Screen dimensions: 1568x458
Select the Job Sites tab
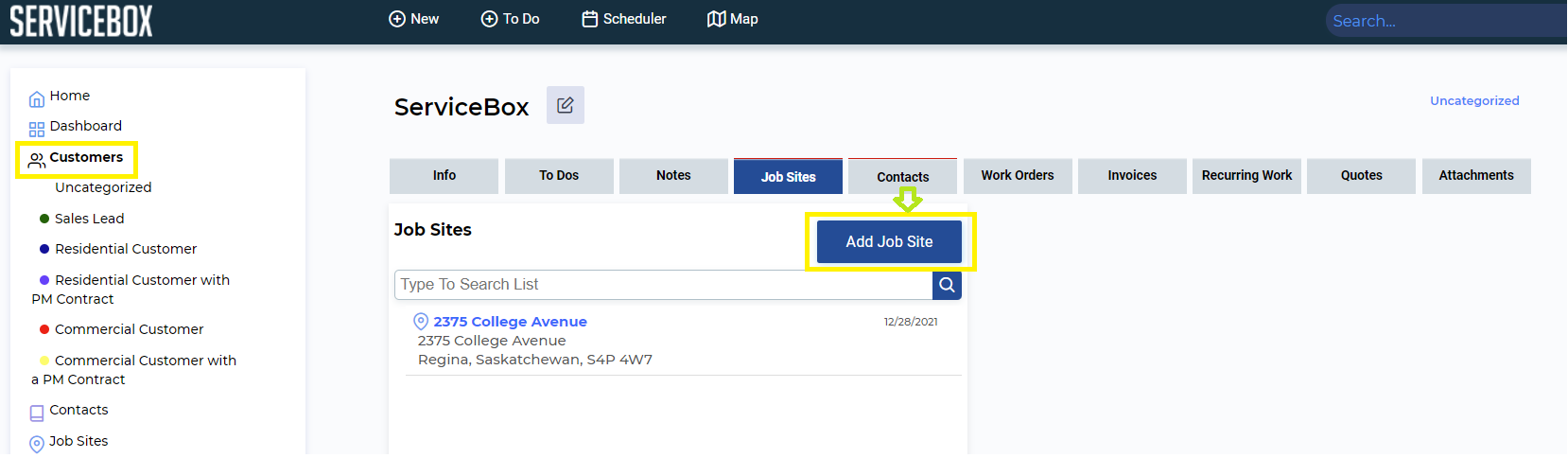pyautogui.click(x=788, y=176)
